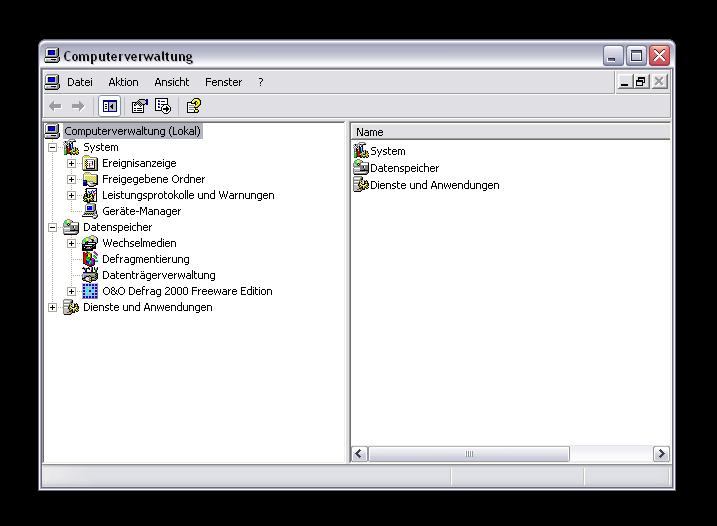The image size is (717, 526).
Task: Close the inner console child window
Action: (659, 82)
